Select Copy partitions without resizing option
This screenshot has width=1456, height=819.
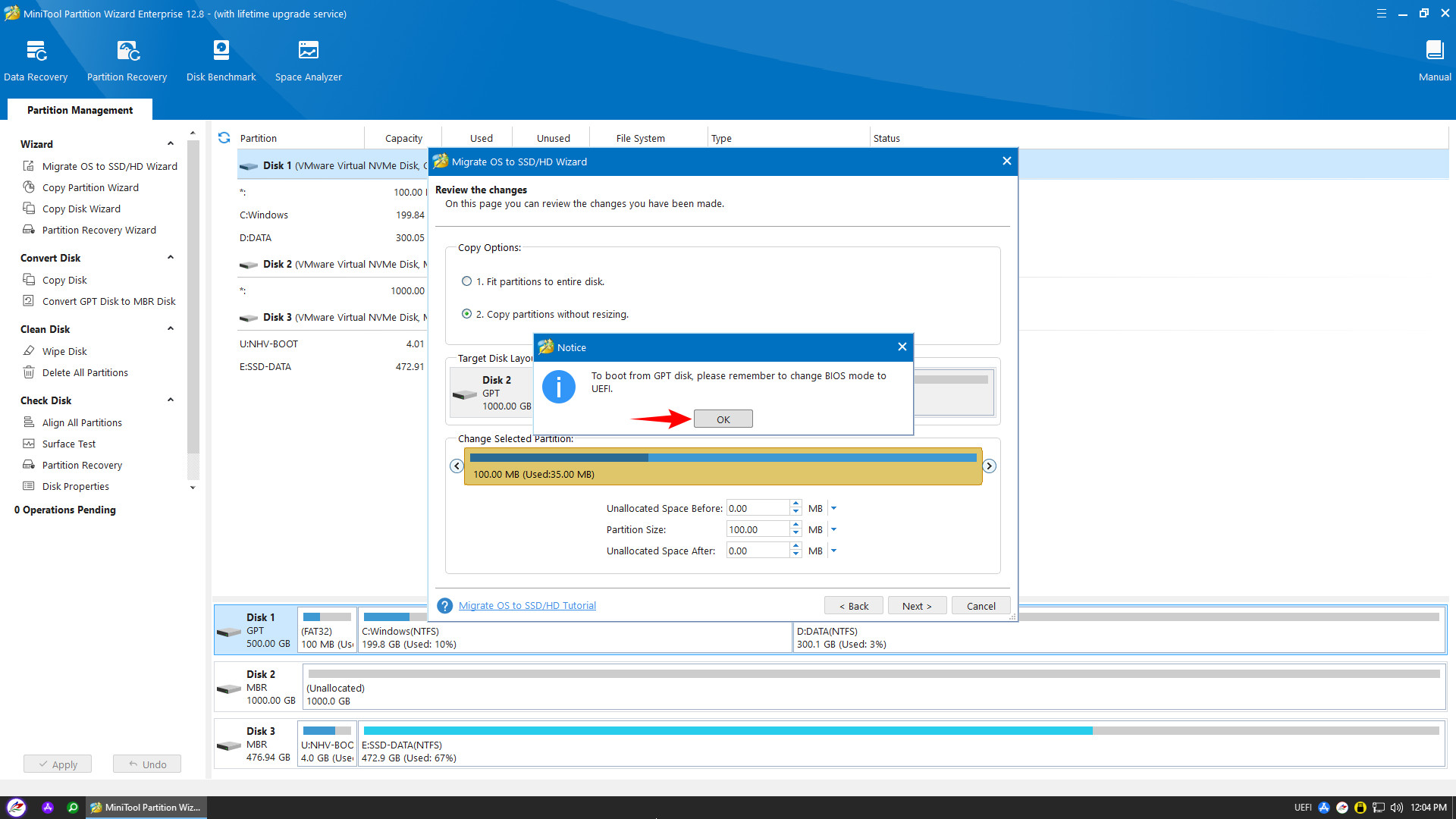(x=466, y=314)
